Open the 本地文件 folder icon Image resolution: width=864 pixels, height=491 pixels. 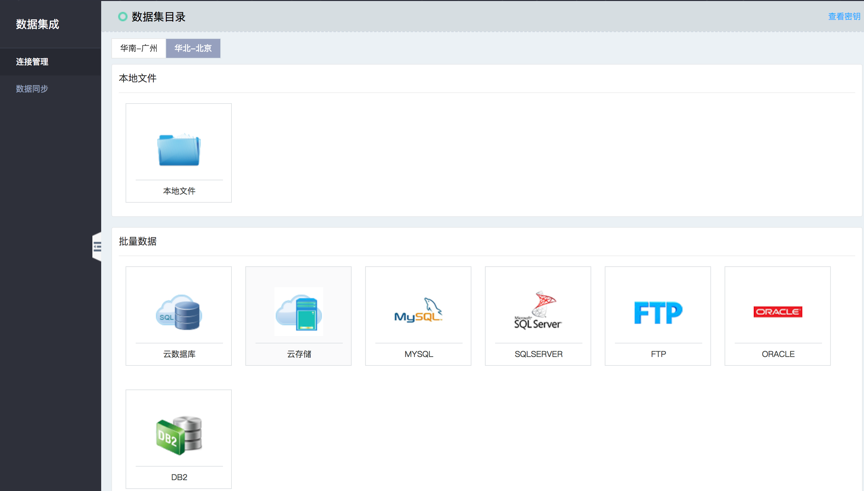pos(179,149)
